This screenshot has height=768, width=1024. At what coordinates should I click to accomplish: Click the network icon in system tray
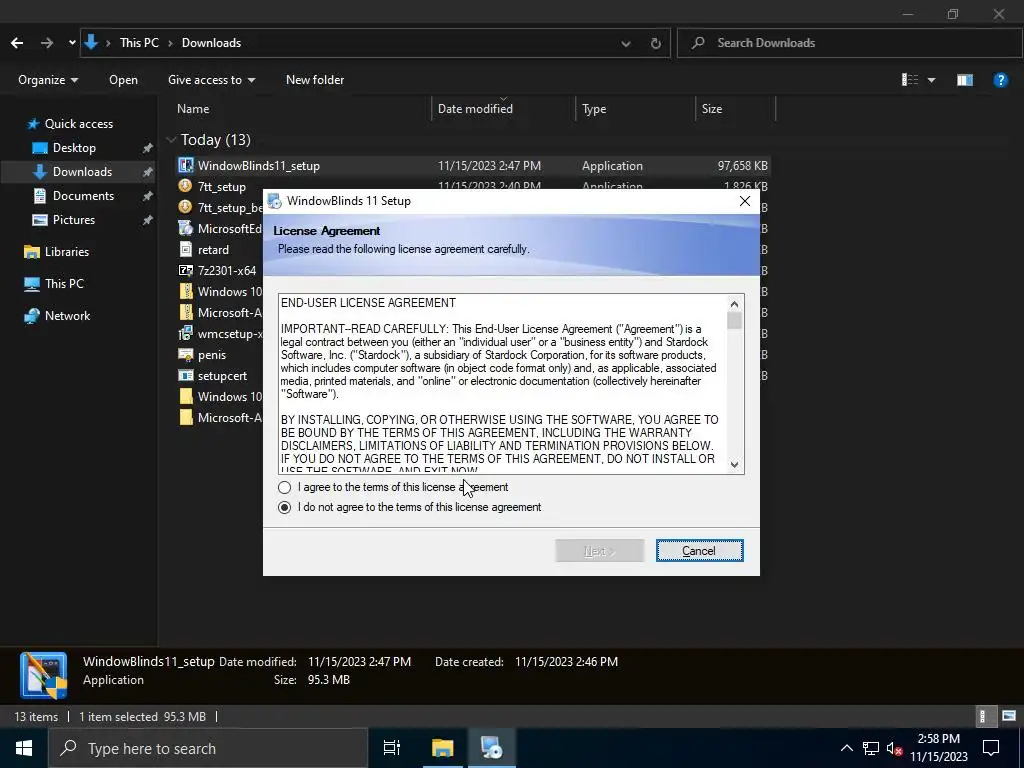[871, 748]
